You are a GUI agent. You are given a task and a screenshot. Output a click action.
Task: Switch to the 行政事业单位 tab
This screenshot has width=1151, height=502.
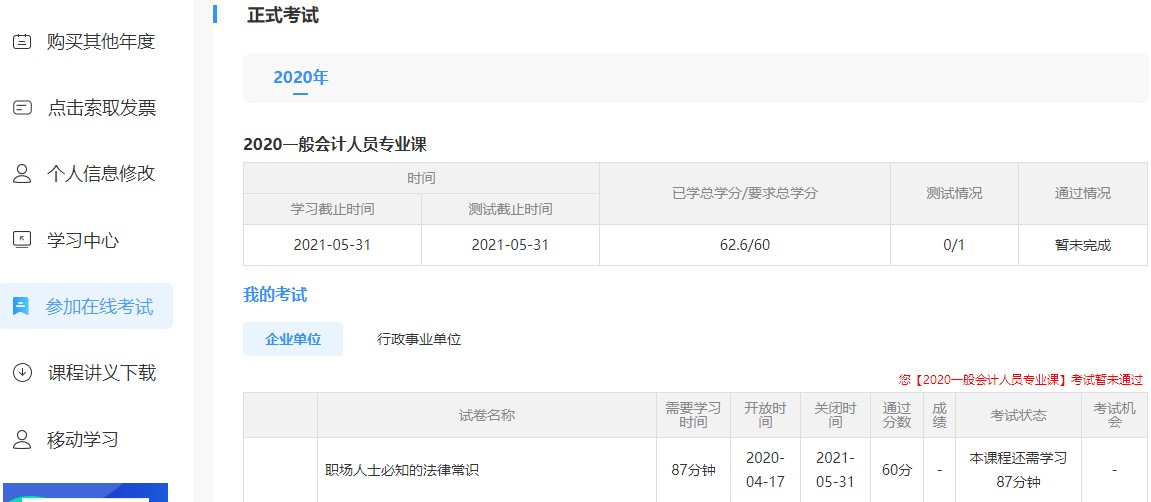coord(419,339)
